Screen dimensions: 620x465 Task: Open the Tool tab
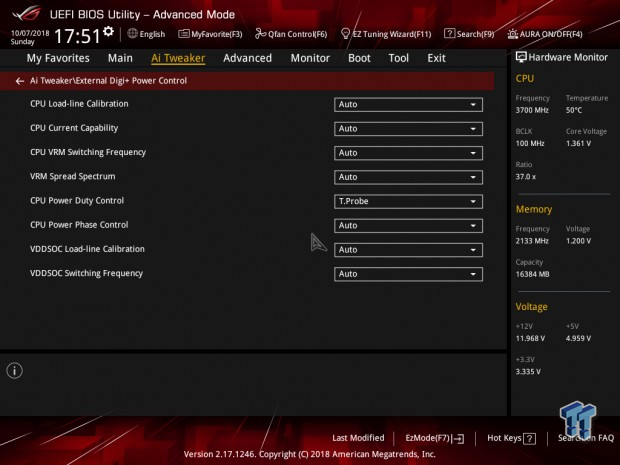399,58
